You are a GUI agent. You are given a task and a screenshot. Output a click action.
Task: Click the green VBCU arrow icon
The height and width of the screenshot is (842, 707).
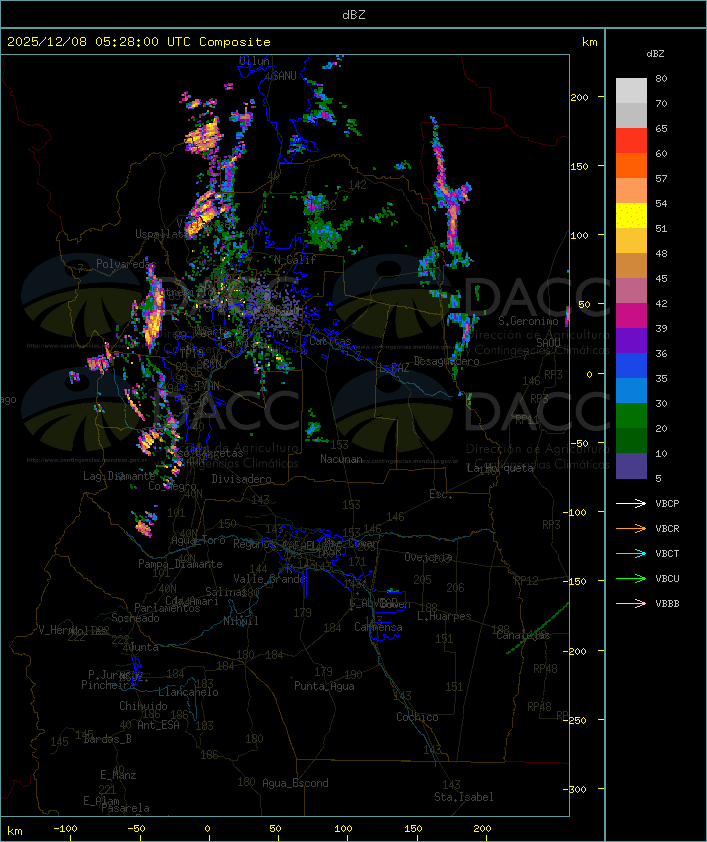[631, 578]
